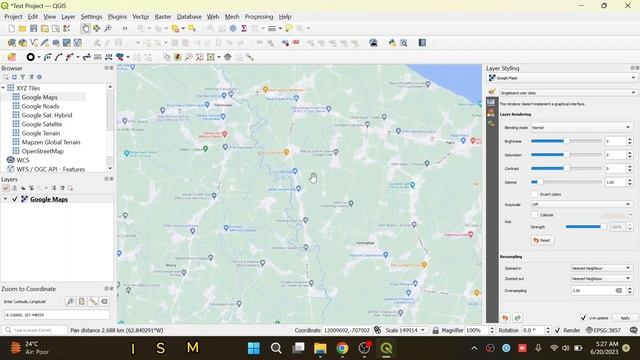Expand the Google Maps layer legend arrow
This screenshot has height=360, width=640.
pos(5,199)
